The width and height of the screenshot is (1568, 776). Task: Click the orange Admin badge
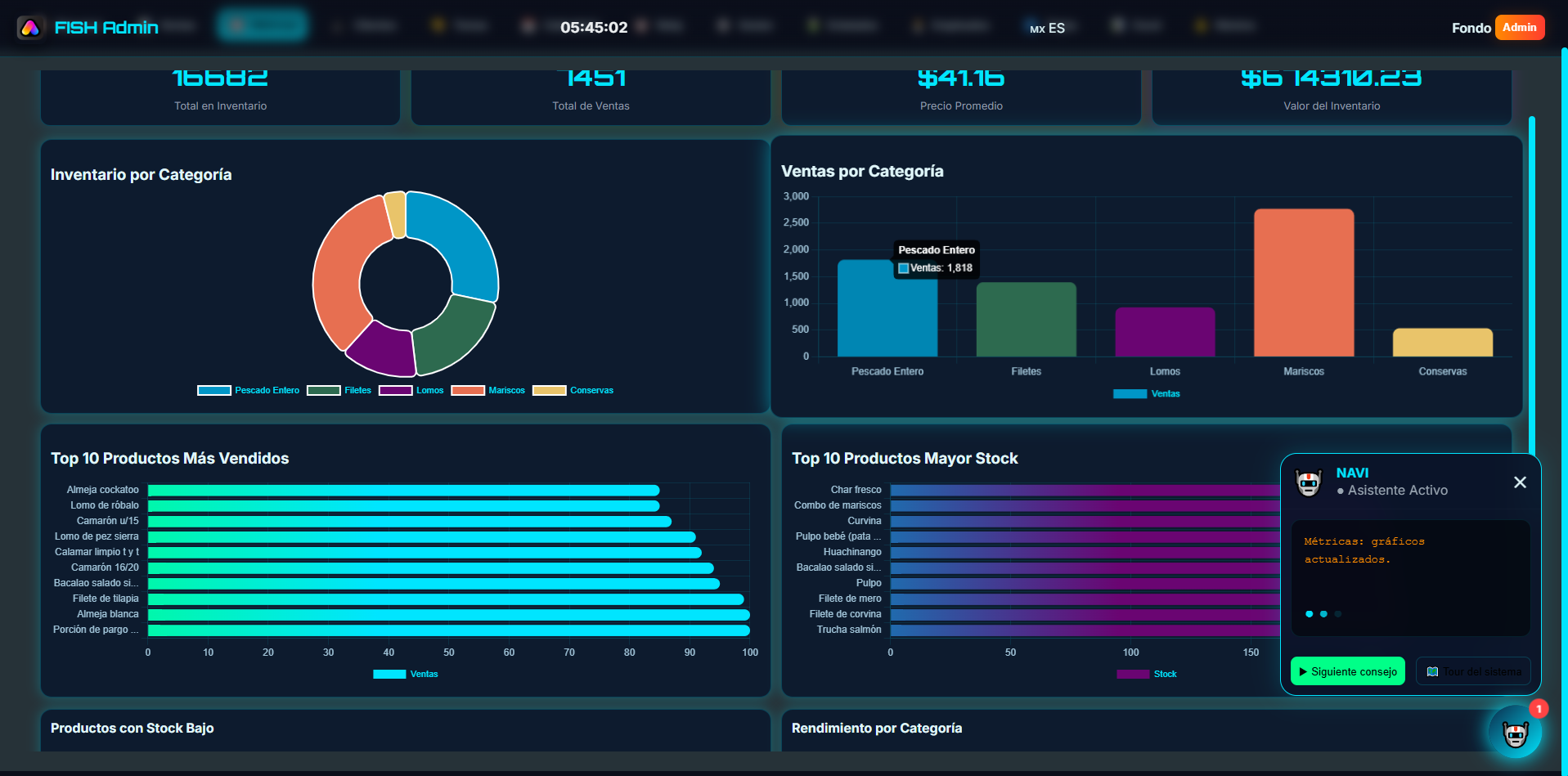pyautogui.click(x=1520, y=26)
